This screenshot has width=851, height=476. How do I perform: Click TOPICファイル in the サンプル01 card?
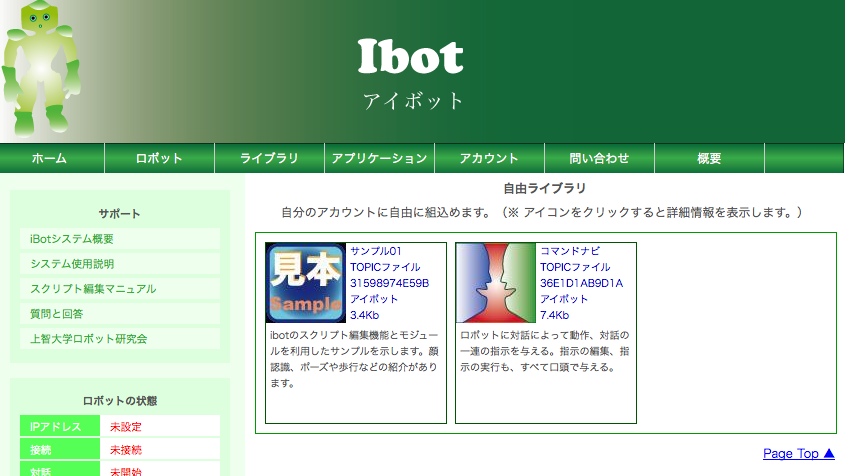click(x=385, y=267)
